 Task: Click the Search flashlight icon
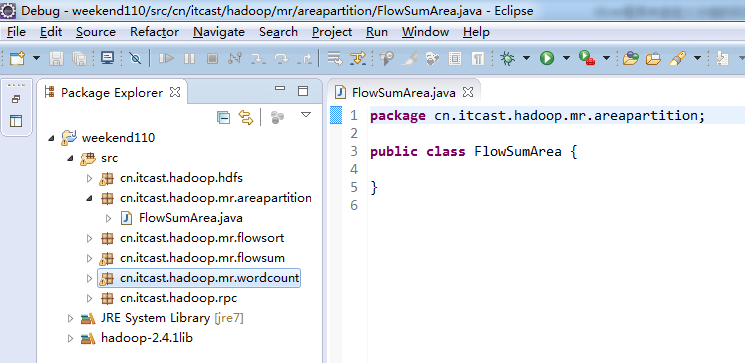(x=678, y=58)
